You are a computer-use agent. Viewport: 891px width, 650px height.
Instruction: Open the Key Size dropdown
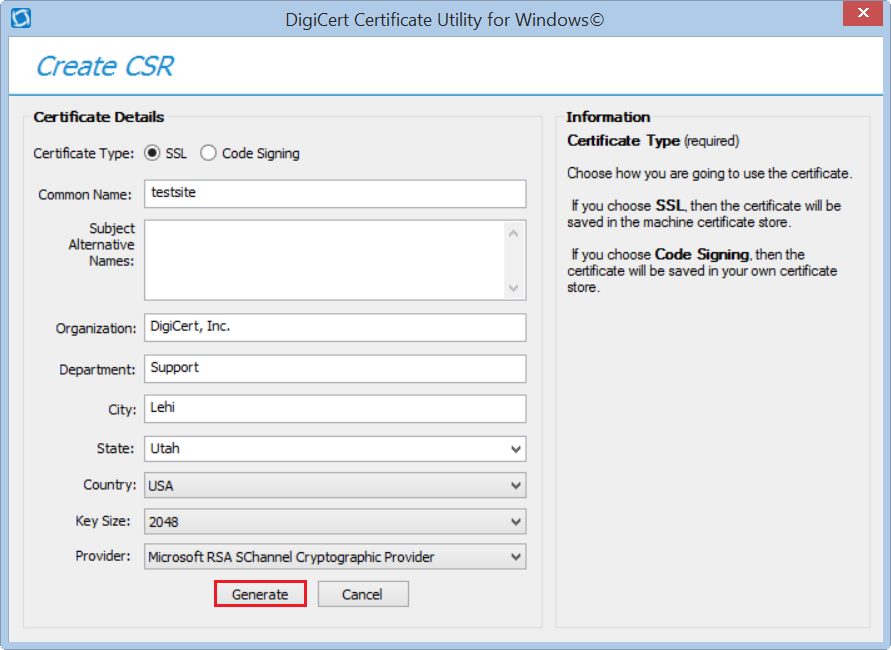(x=335, y=521)
